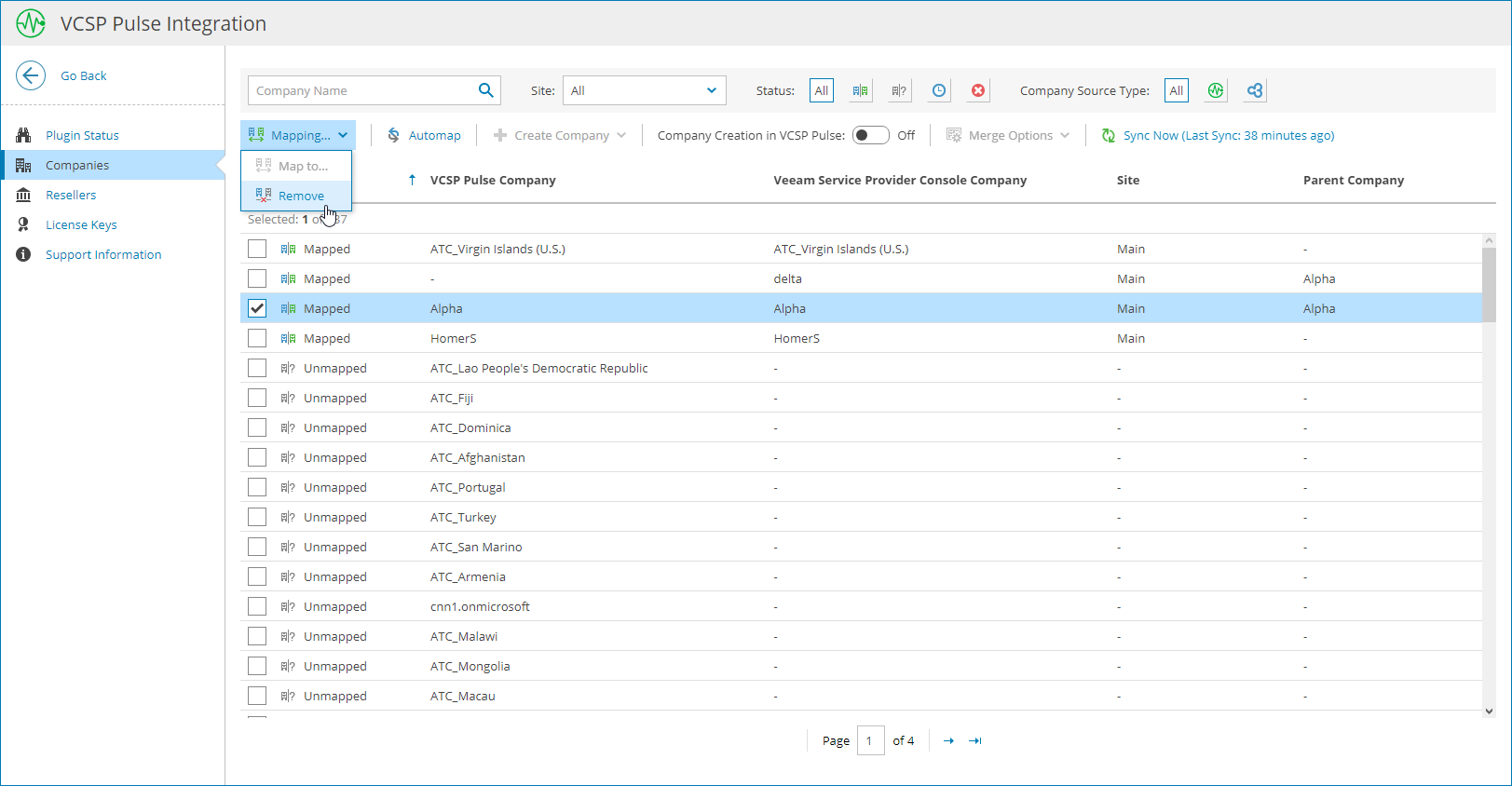Click Go Back link text
This screenshot has height=786, width=1512.
[x=84, y=75]
